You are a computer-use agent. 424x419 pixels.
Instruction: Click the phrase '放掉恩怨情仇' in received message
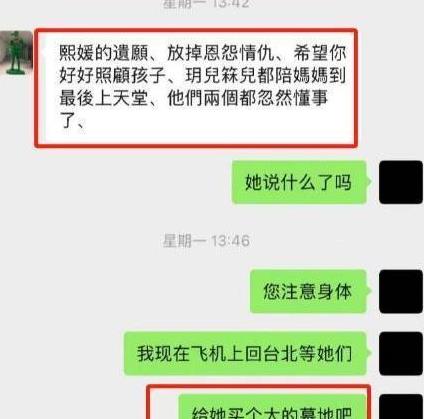coord(220,53)
